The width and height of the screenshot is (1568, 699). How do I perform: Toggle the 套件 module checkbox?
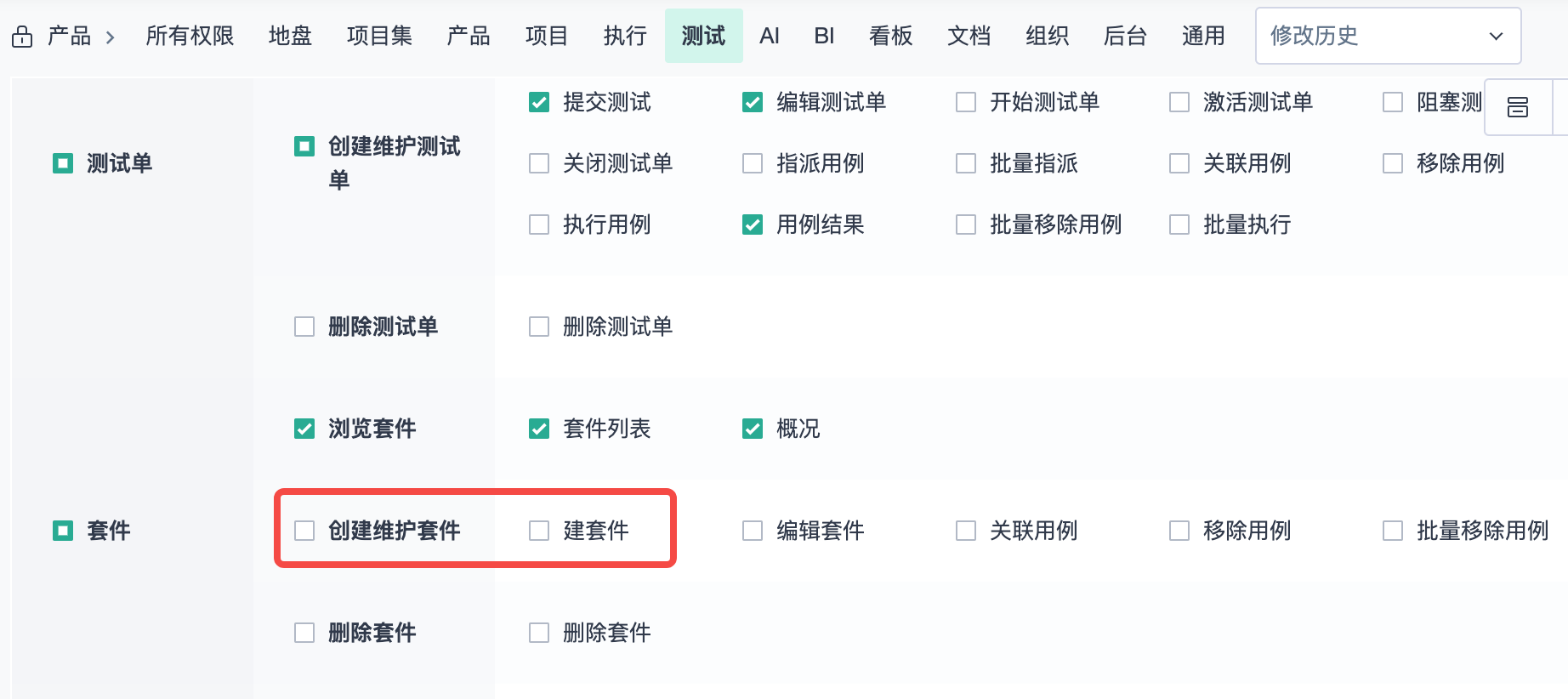pyautogui.click(x=63, y=531)
